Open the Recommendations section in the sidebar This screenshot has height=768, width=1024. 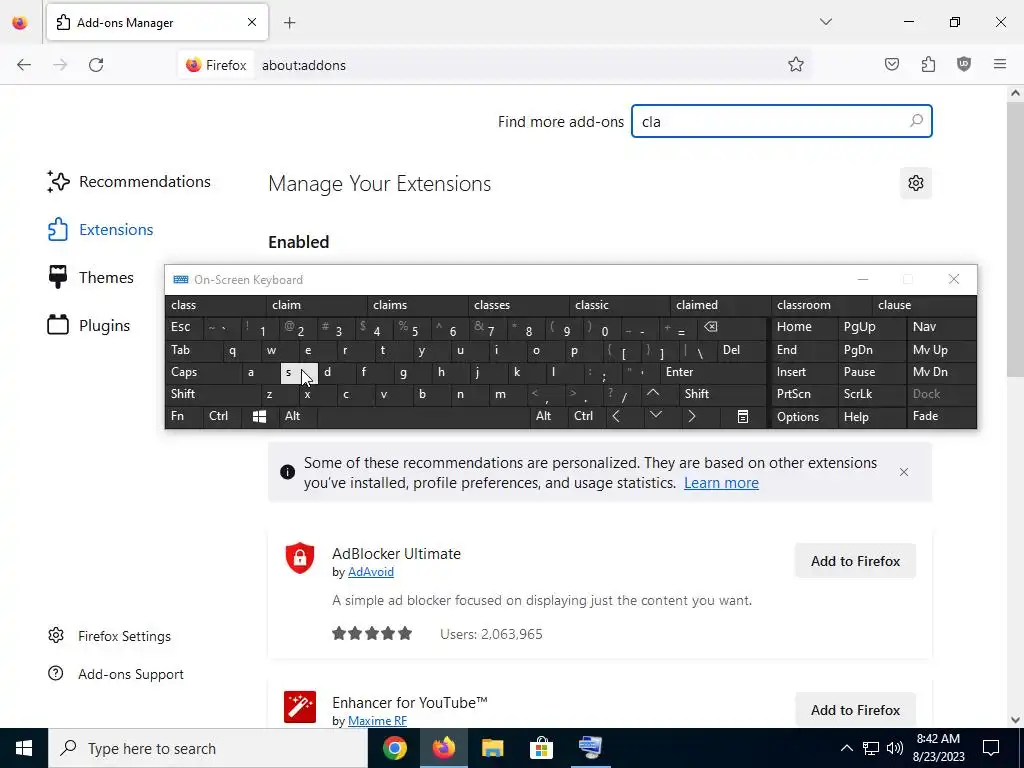click(x=129, y=182)
